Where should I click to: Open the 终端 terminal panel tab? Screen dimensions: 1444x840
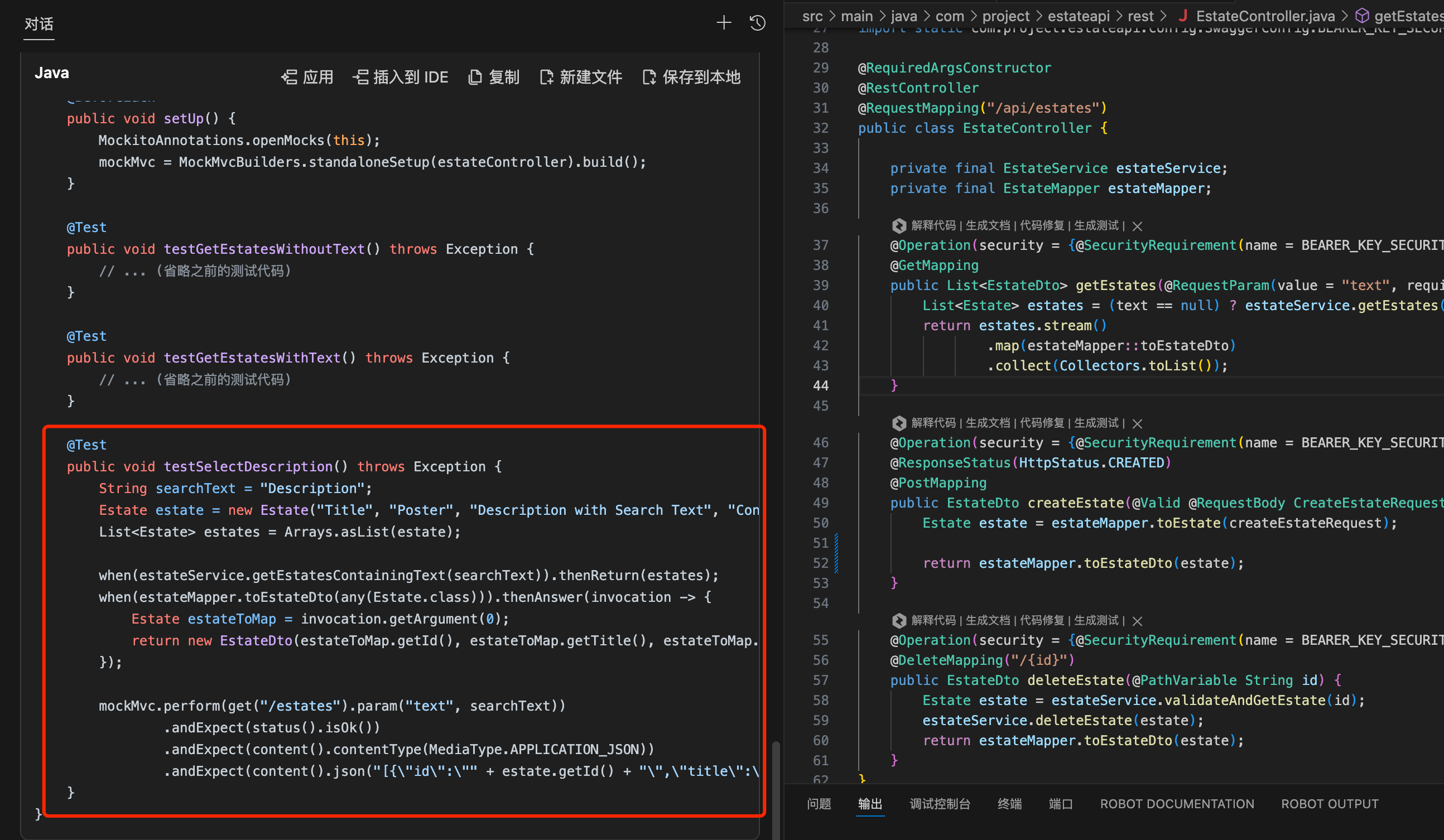coord(1009,804)
